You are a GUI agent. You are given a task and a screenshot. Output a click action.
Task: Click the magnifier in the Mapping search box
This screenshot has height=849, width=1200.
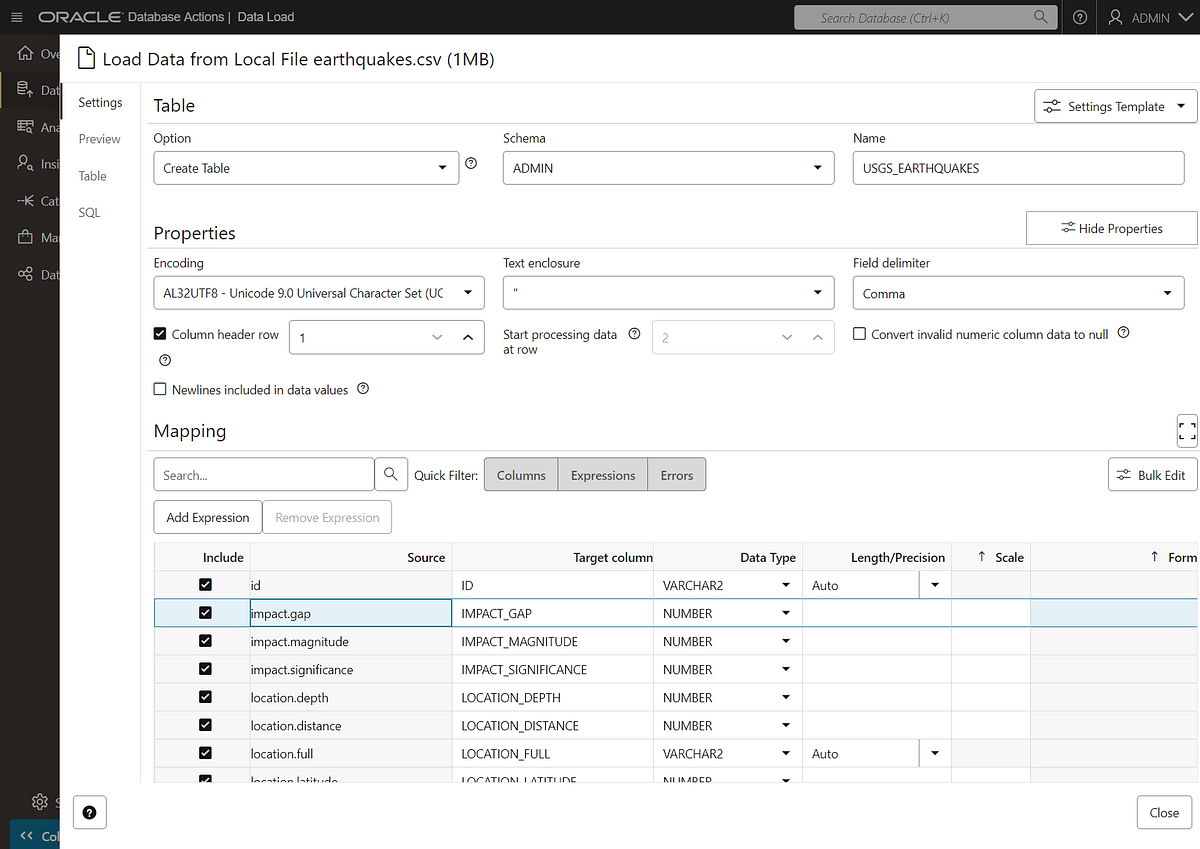click(391, 474)
